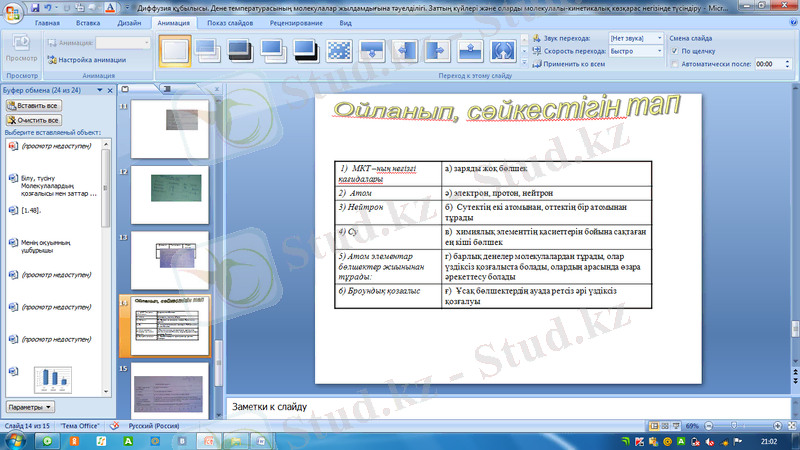Enable Автоматически после checkbox

tap(674, 63)
